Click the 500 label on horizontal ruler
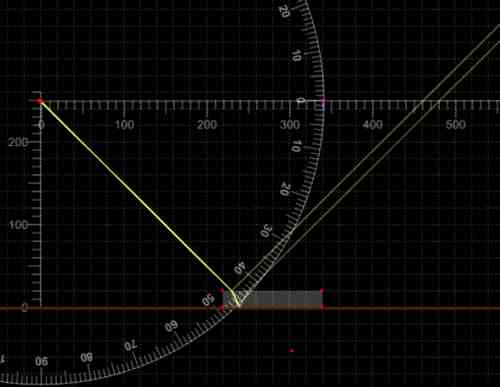Image resolution: width=500 pixels, height=387 pixels. (455, 125)
